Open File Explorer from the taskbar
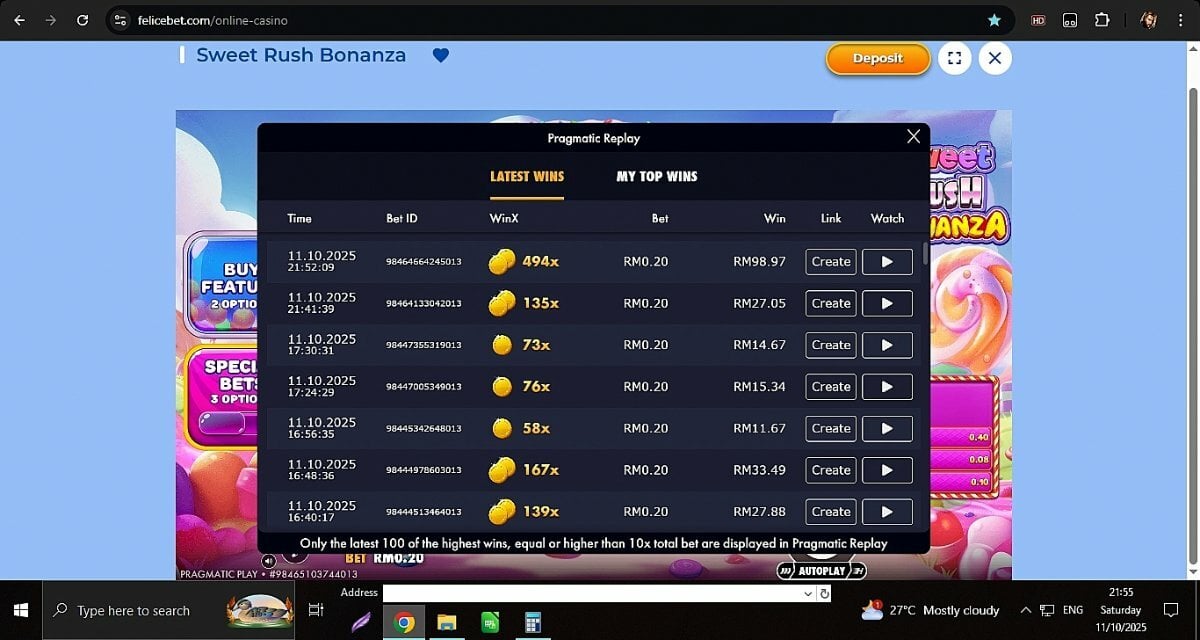Image resolution: width=1200 pixels, height=640 pixels. point(446,622)
